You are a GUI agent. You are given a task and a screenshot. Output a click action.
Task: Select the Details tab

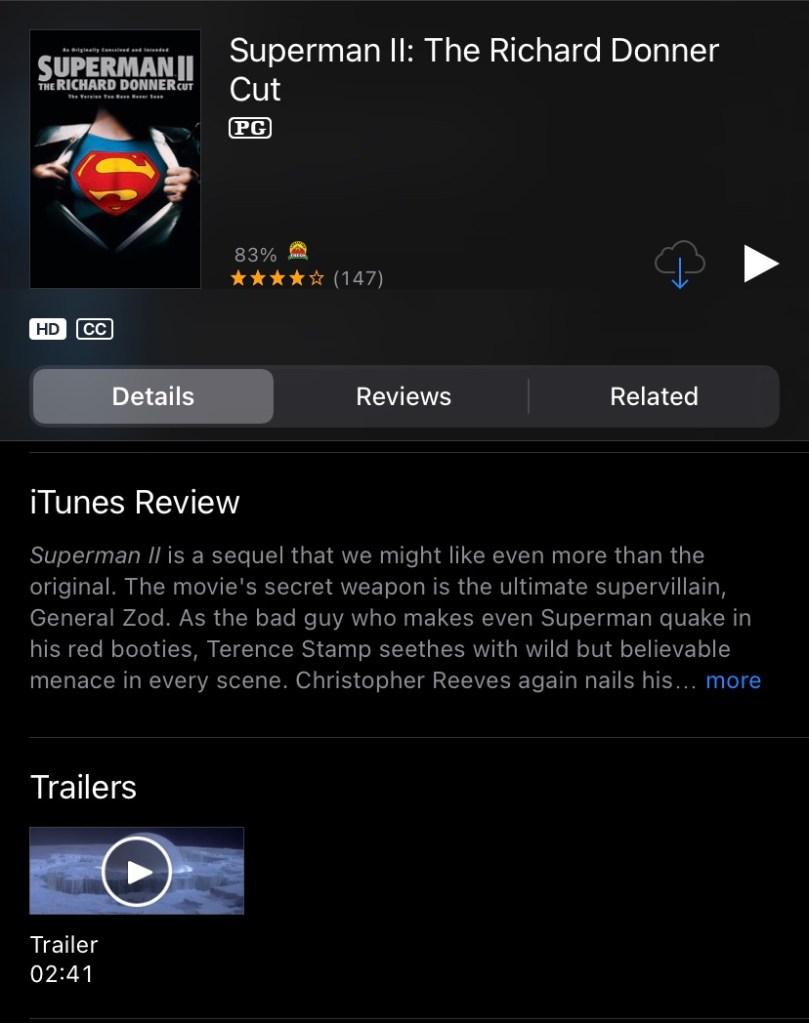[153, 397]
